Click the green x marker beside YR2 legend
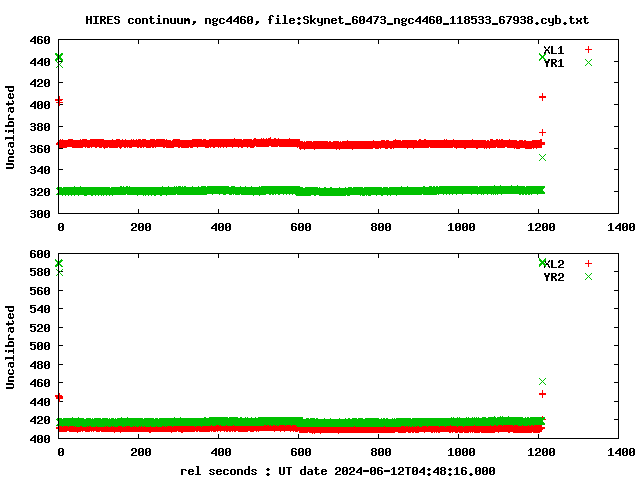The height and width of the screenshot is (480, 640). [589, 277]
